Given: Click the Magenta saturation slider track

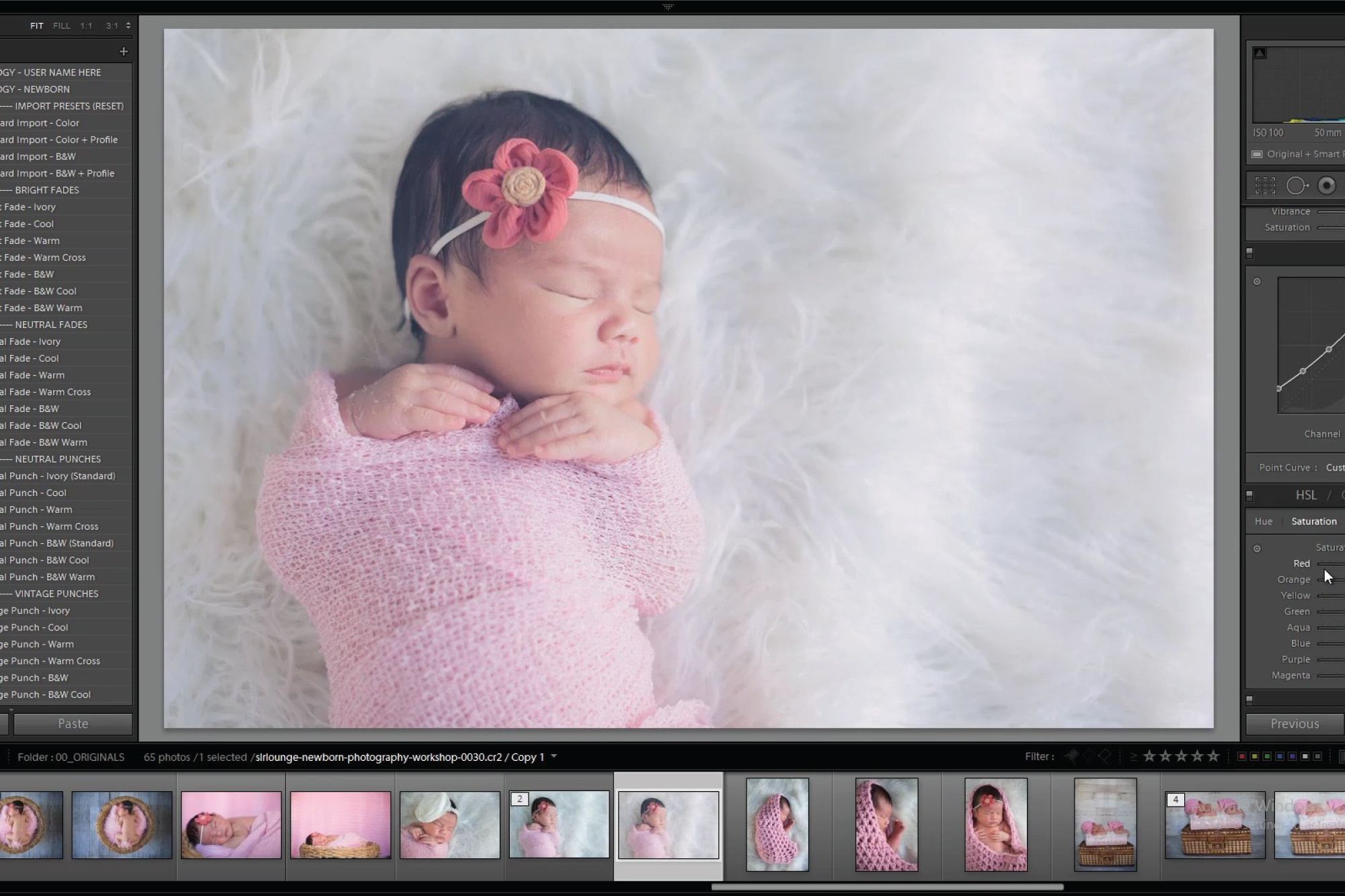Looking at the screenshot, I should 1331,676.
